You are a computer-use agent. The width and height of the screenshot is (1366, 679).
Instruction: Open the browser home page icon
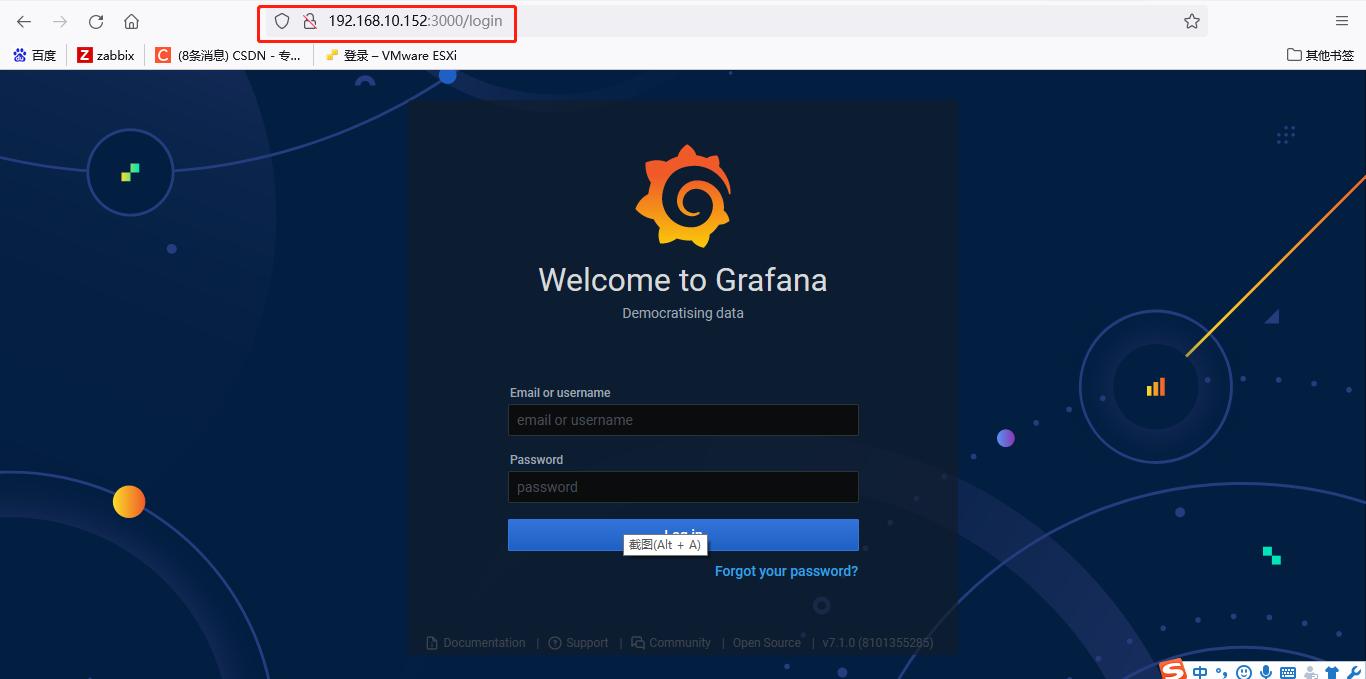pos(131,21)
